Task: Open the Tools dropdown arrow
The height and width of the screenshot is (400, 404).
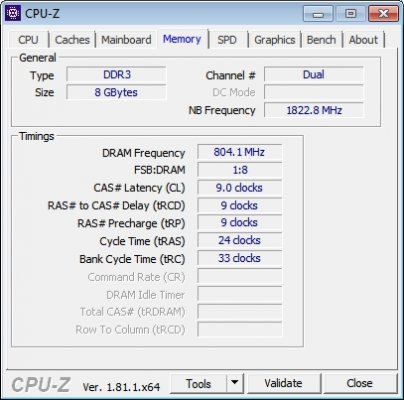Action: click(235, 383)
